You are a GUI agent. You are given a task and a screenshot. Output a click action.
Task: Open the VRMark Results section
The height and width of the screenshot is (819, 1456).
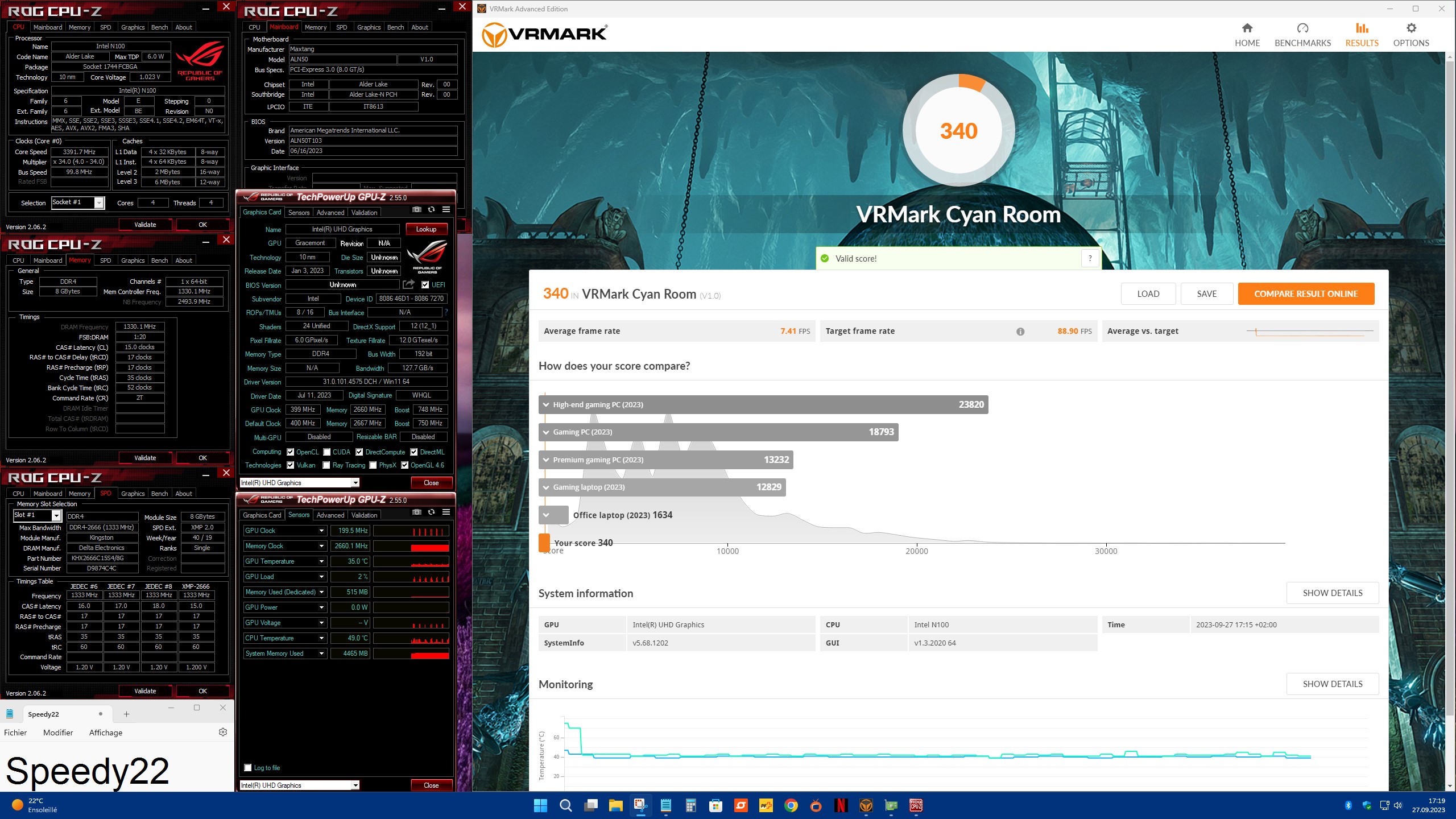point(1362,35)
